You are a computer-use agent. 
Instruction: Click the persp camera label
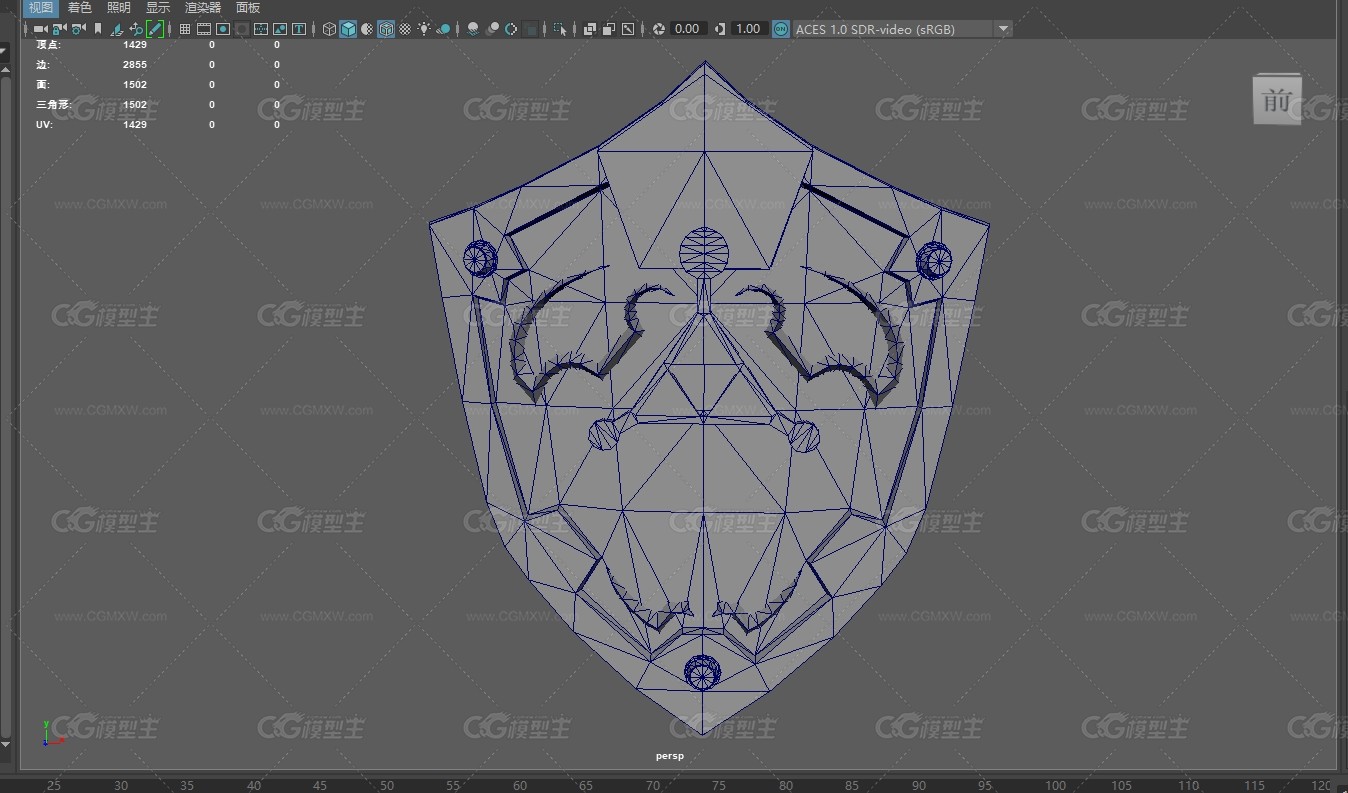(x=670, y=756)
